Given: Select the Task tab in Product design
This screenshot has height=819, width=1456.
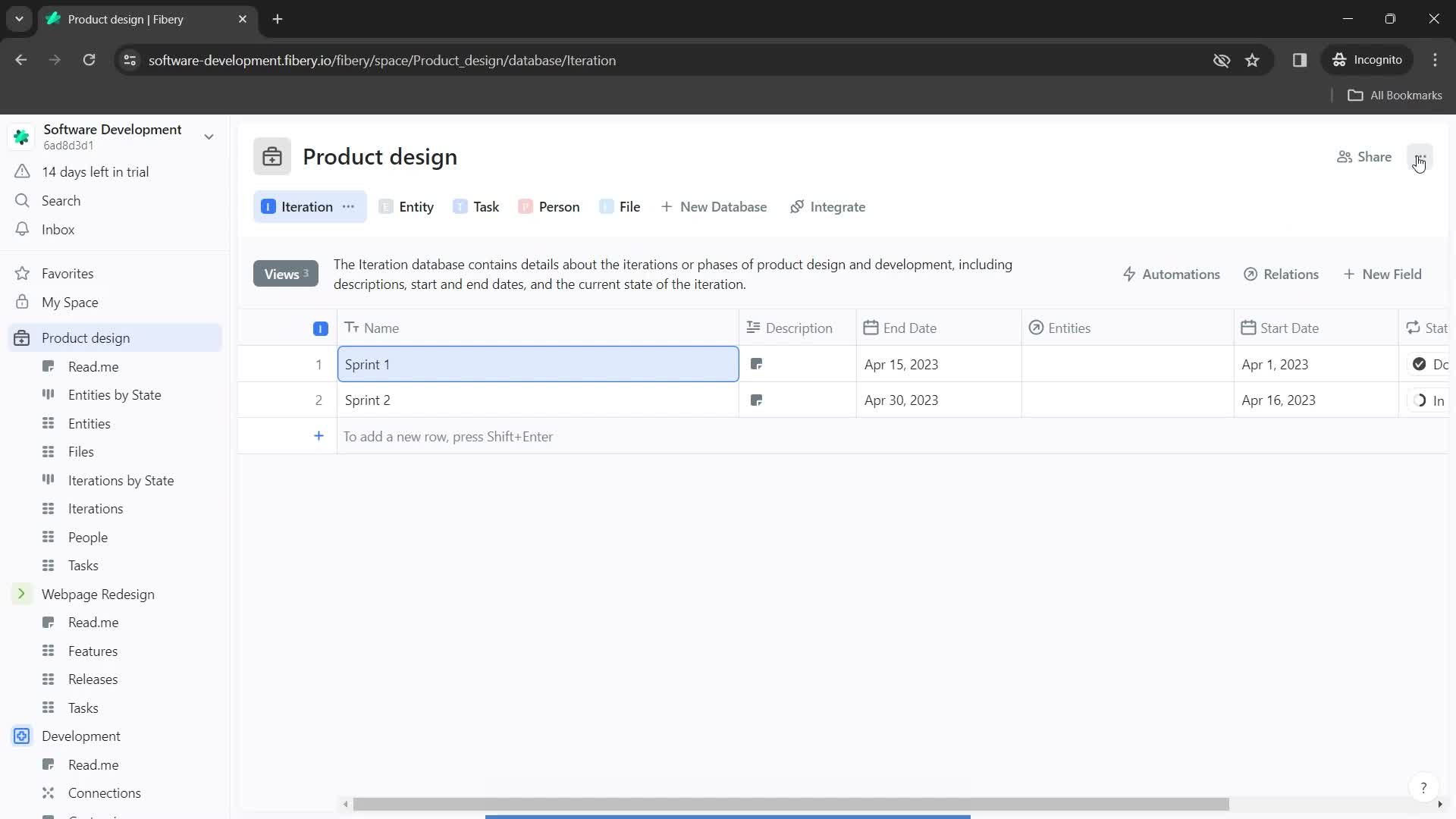Looking at the screenshot, I should click(486, 207).
